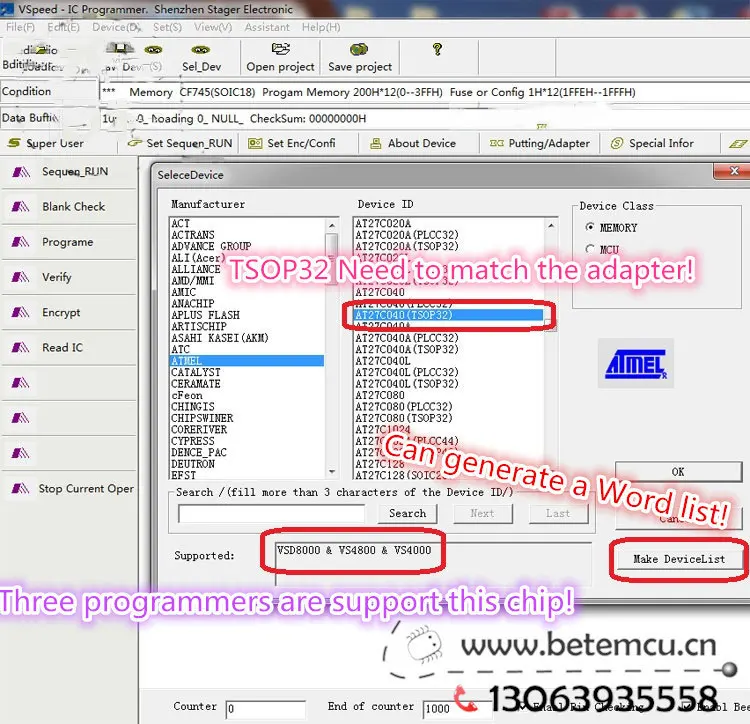
Task: Click the End of counter field
Action: point(457,709)
